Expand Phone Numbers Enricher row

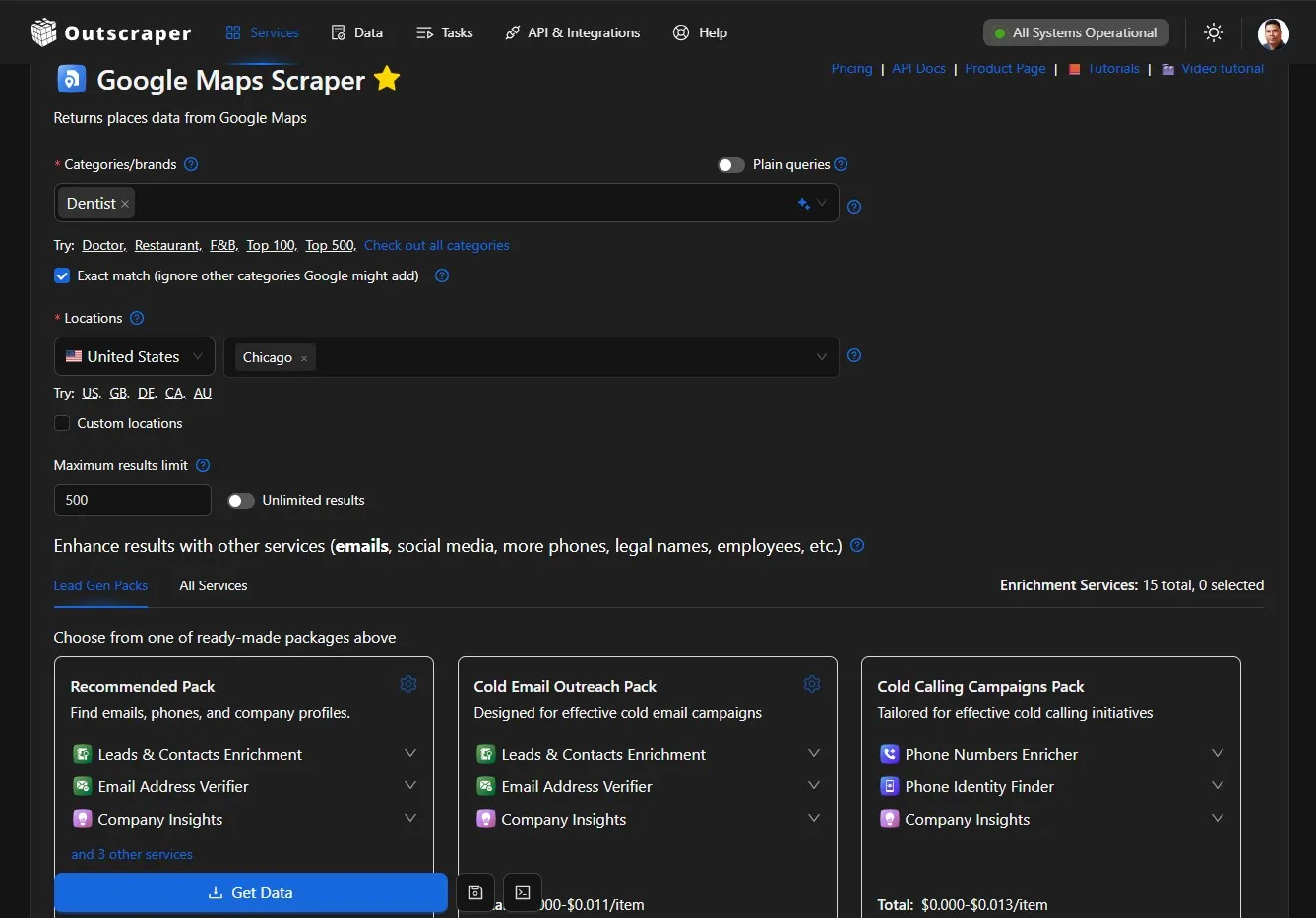point(1218,754)
